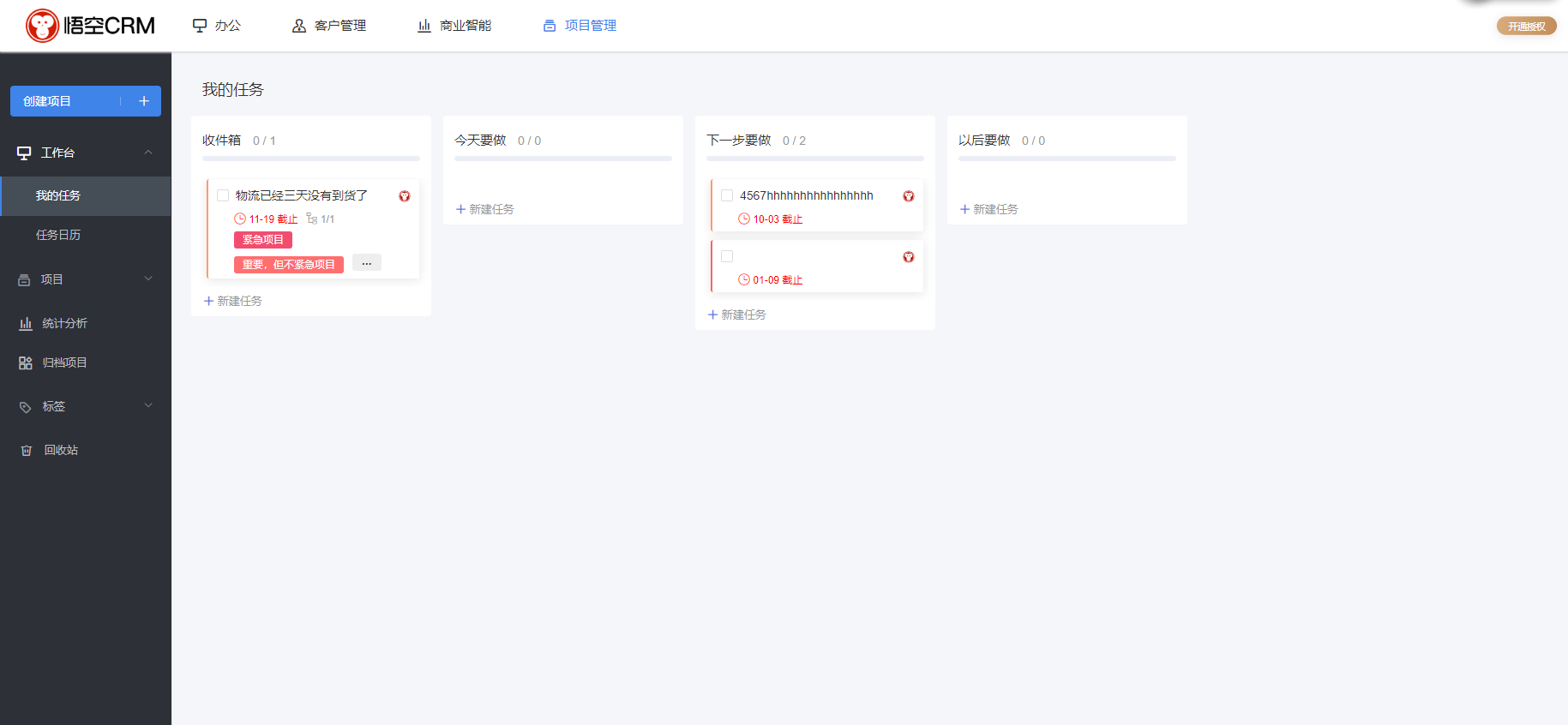Click the subtask 1/1 icon
This screenshot has height=725, width=1568.
pos(312,219)
